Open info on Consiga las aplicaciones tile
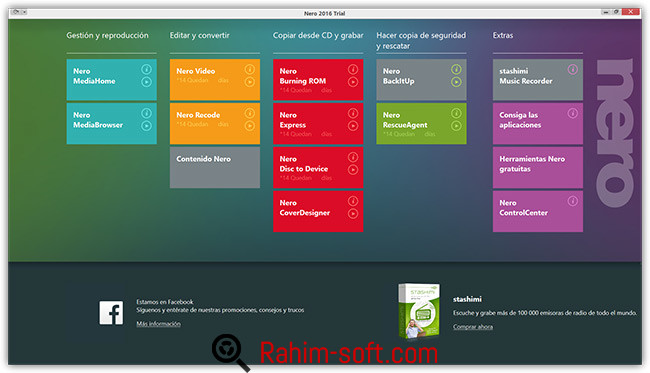 572,113
